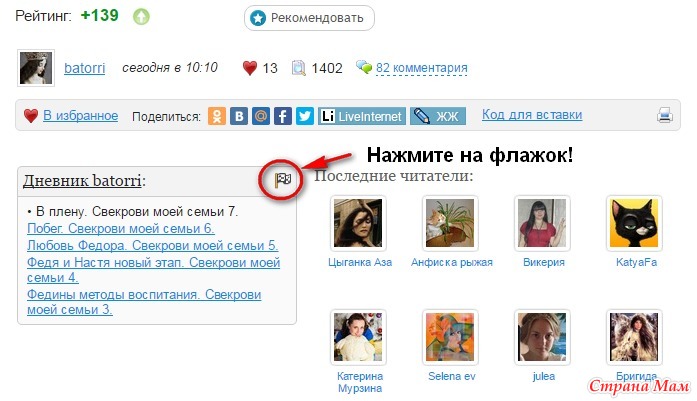Share via Mail.ru @ icon
697x401 pixels.
click(x=261, y=116)
